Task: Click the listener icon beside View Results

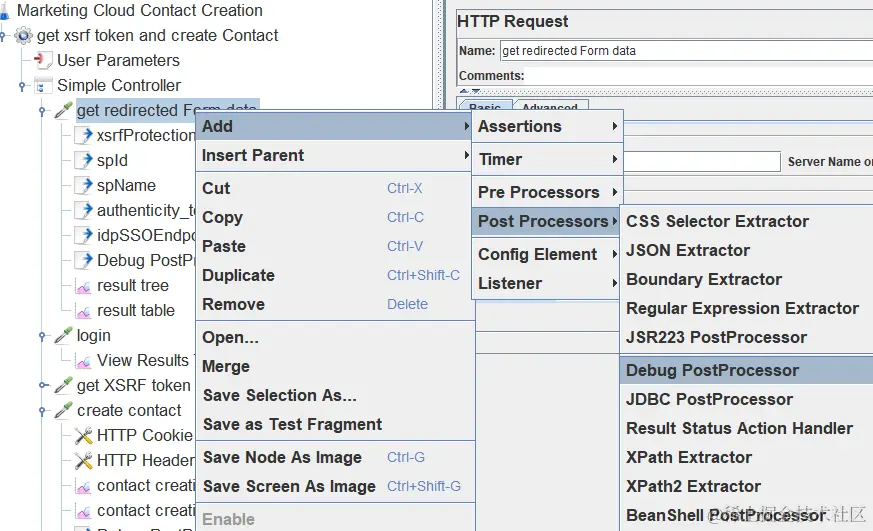Action: 84,361
